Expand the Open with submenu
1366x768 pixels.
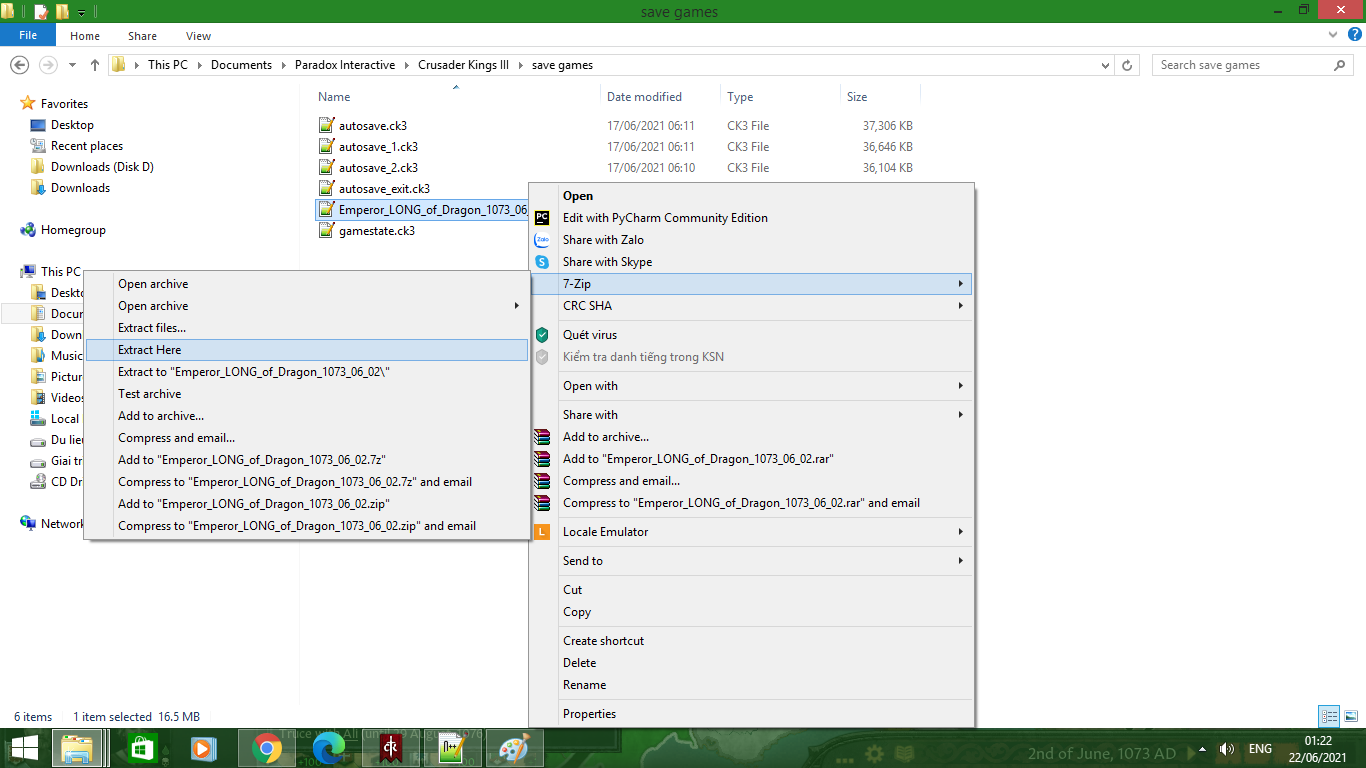751,386
